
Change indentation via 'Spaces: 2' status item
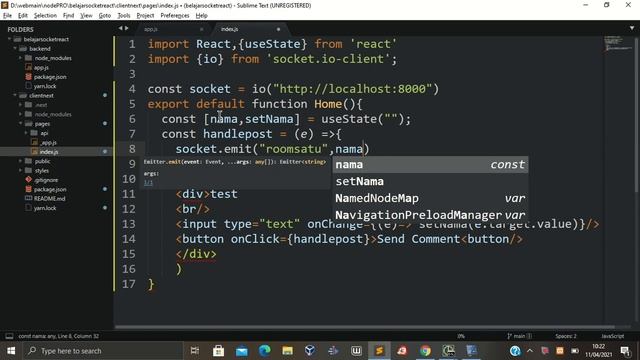[x=566, y=336]
